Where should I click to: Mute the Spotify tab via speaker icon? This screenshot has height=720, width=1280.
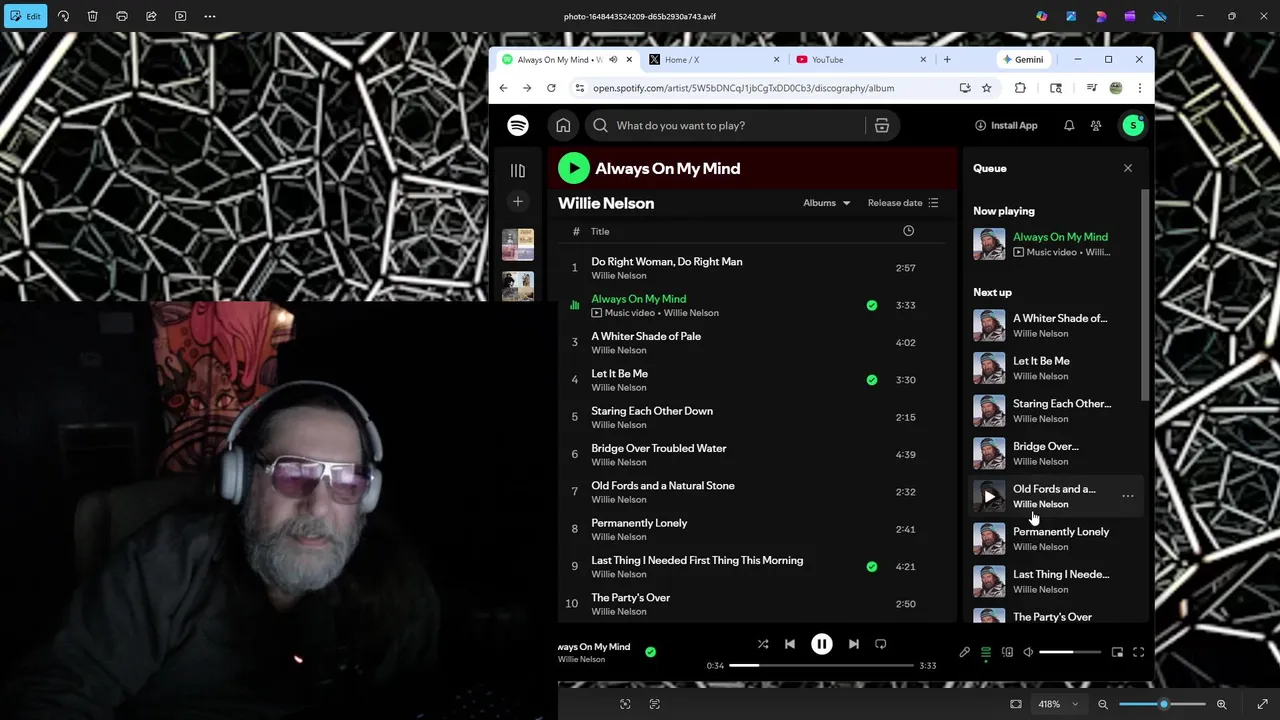click(613, 60)
